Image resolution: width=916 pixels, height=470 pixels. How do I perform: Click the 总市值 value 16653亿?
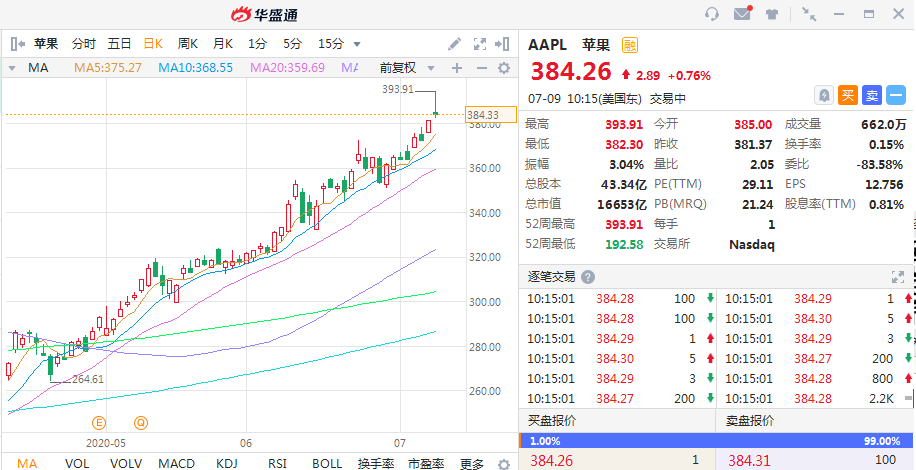[622, 204]
